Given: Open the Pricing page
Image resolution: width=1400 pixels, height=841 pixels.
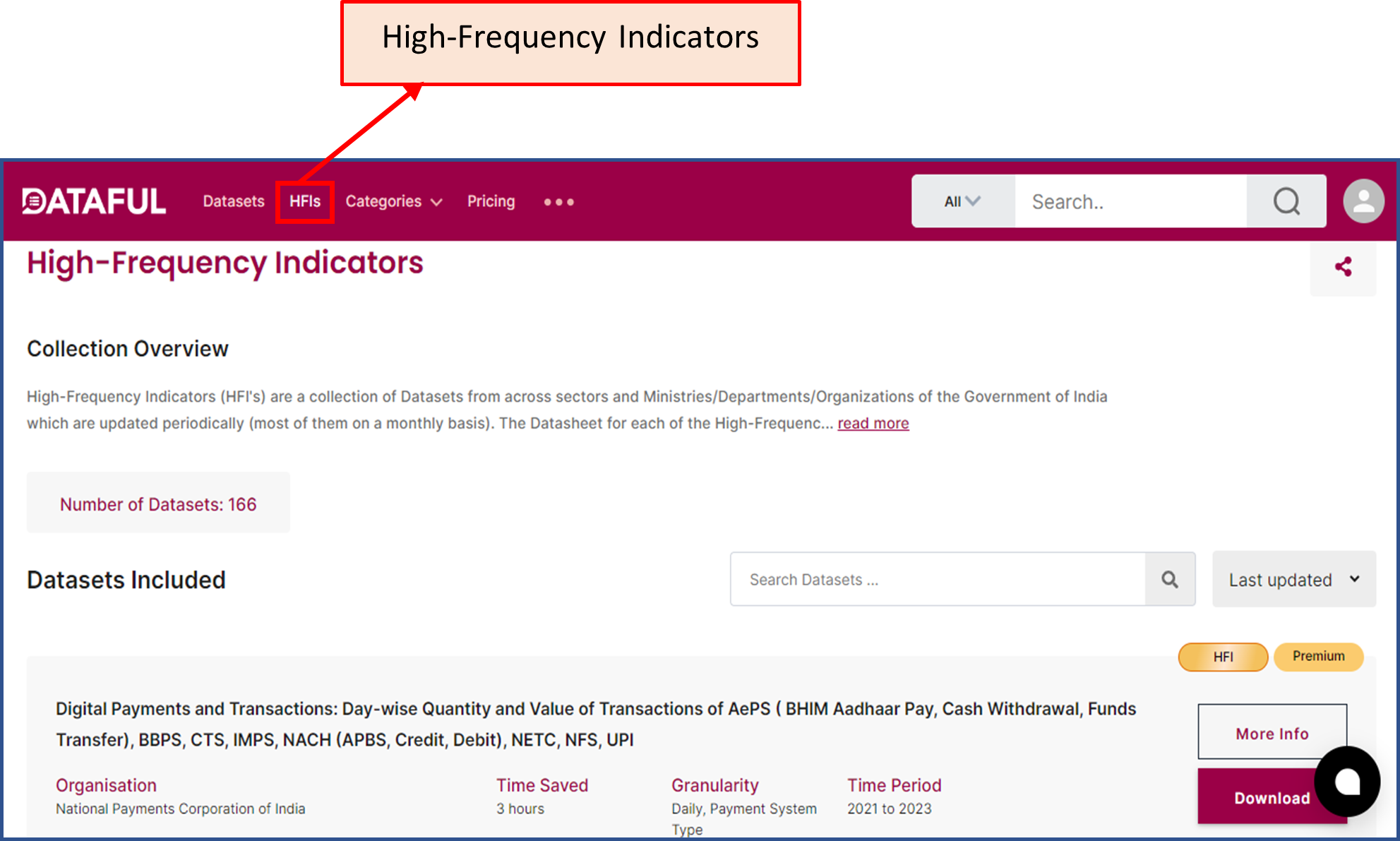Looking at the screenshot, I should tap(491, 201).
